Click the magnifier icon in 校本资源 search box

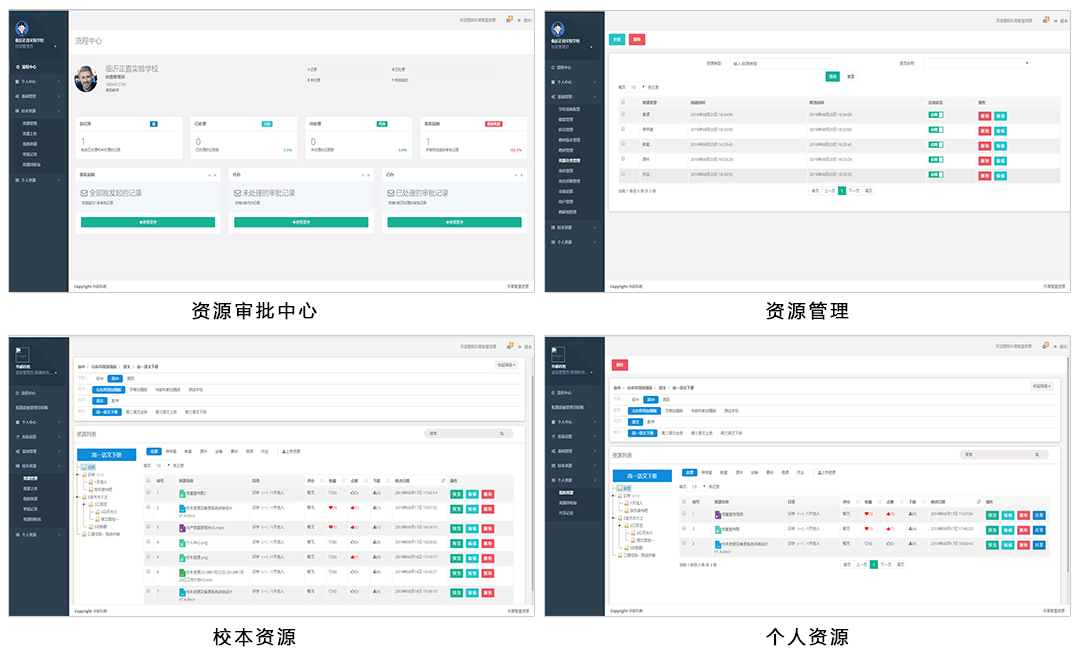click(501, 433)
